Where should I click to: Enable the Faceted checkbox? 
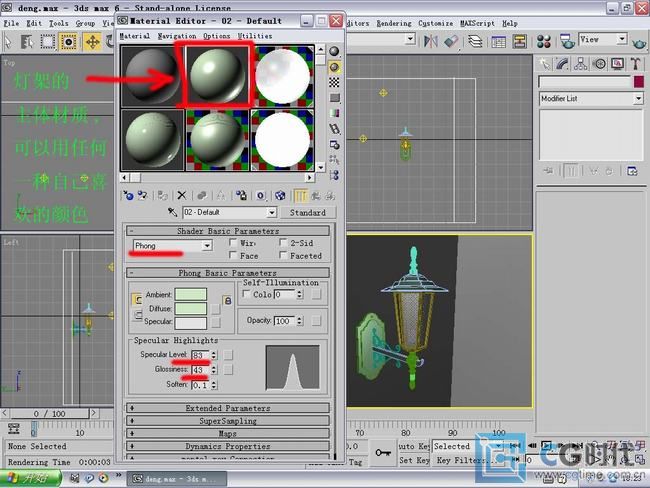click(284, 255)
